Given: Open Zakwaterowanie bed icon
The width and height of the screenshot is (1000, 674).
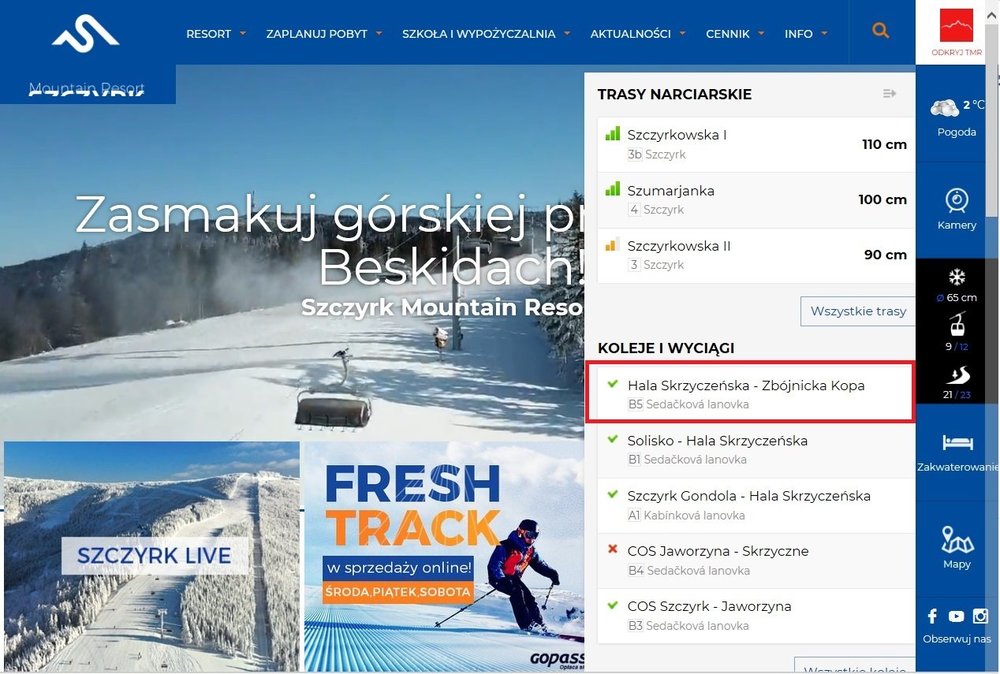Looking at the screenshot, I should tap(957, 442).
